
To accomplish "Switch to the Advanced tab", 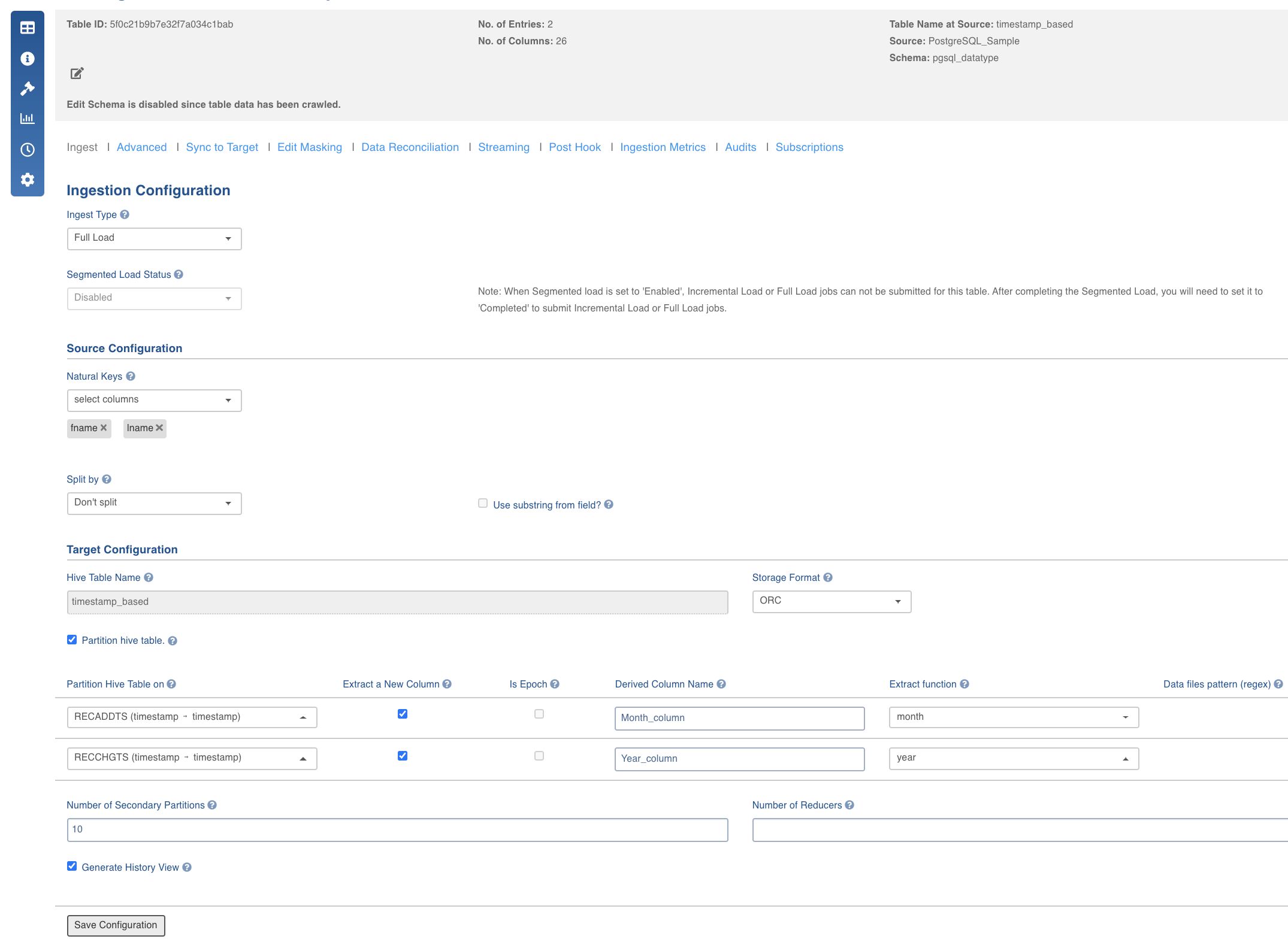I will pos(141,147).
